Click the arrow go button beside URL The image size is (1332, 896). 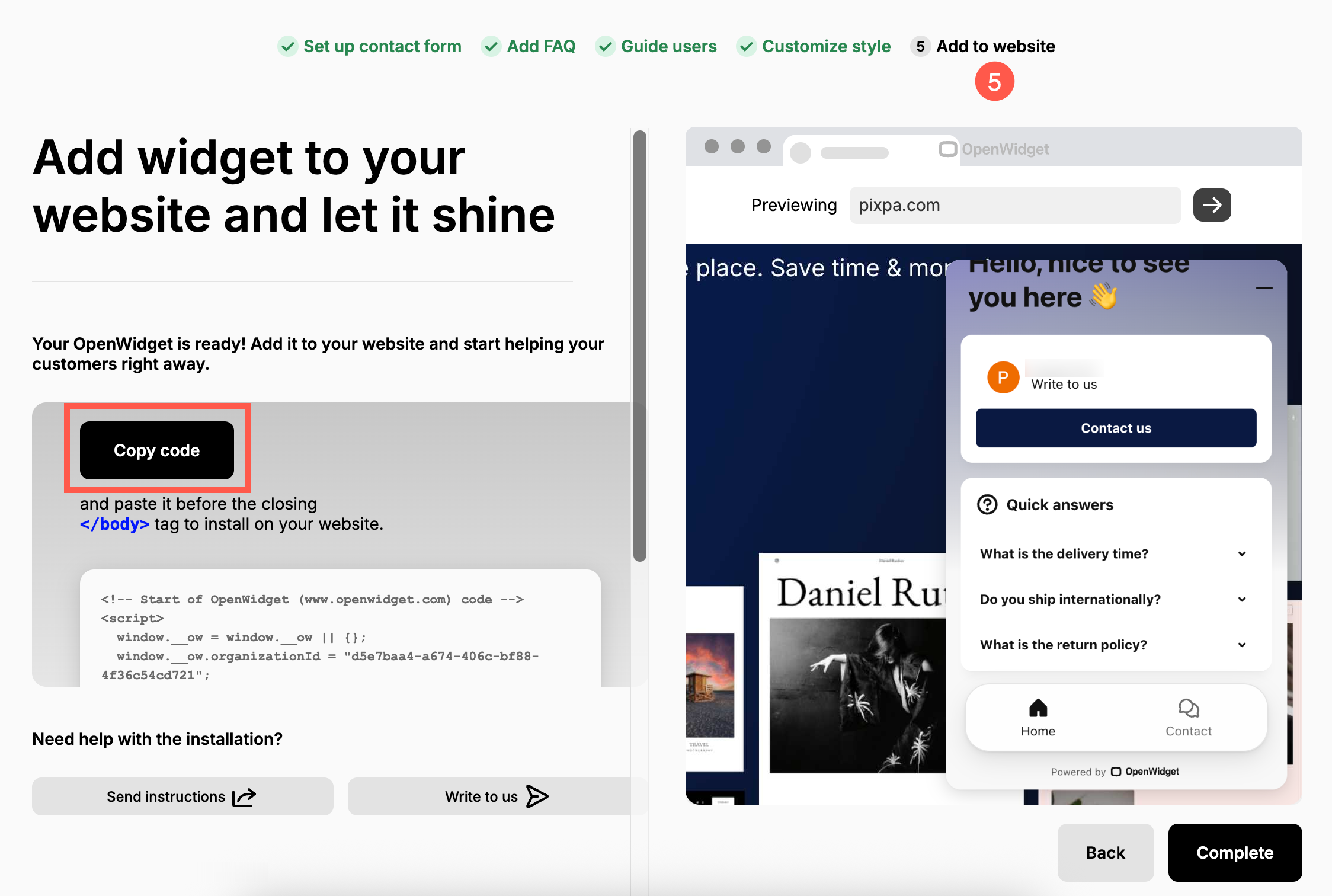click(1212, 205)
